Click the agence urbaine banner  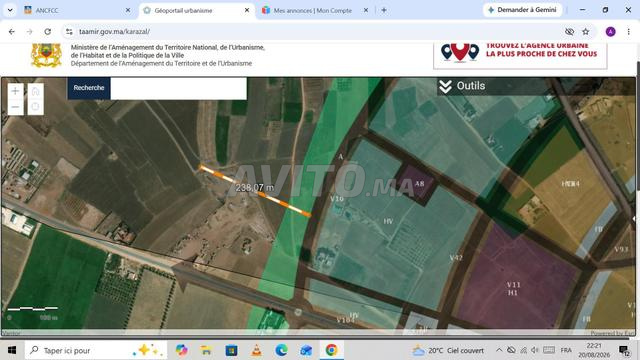[520, 55]
